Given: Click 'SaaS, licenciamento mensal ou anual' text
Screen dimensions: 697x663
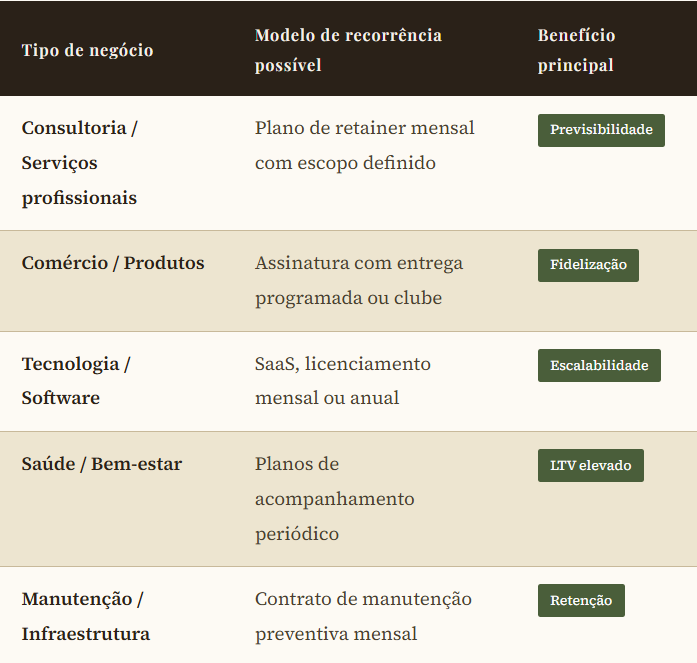Looking at the screenshot, I should 342,380.
